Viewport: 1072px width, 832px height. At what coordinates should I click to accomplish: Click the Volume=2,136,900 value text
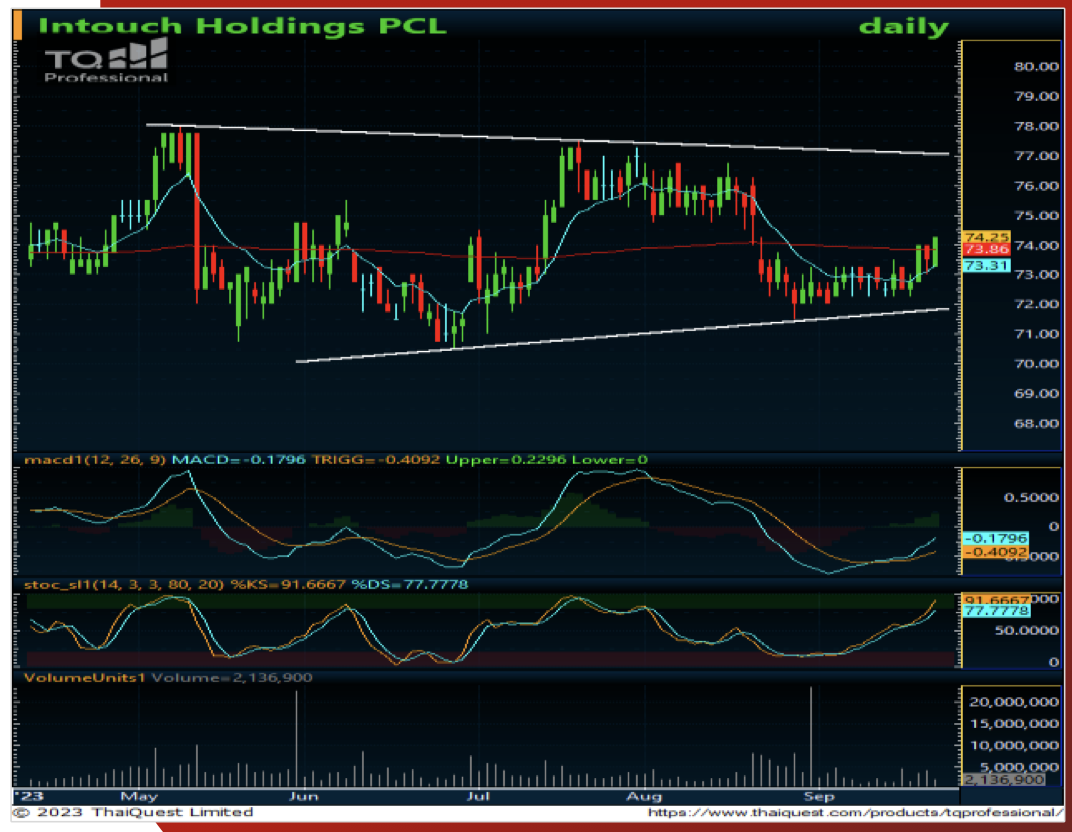(x=232, y=677)
